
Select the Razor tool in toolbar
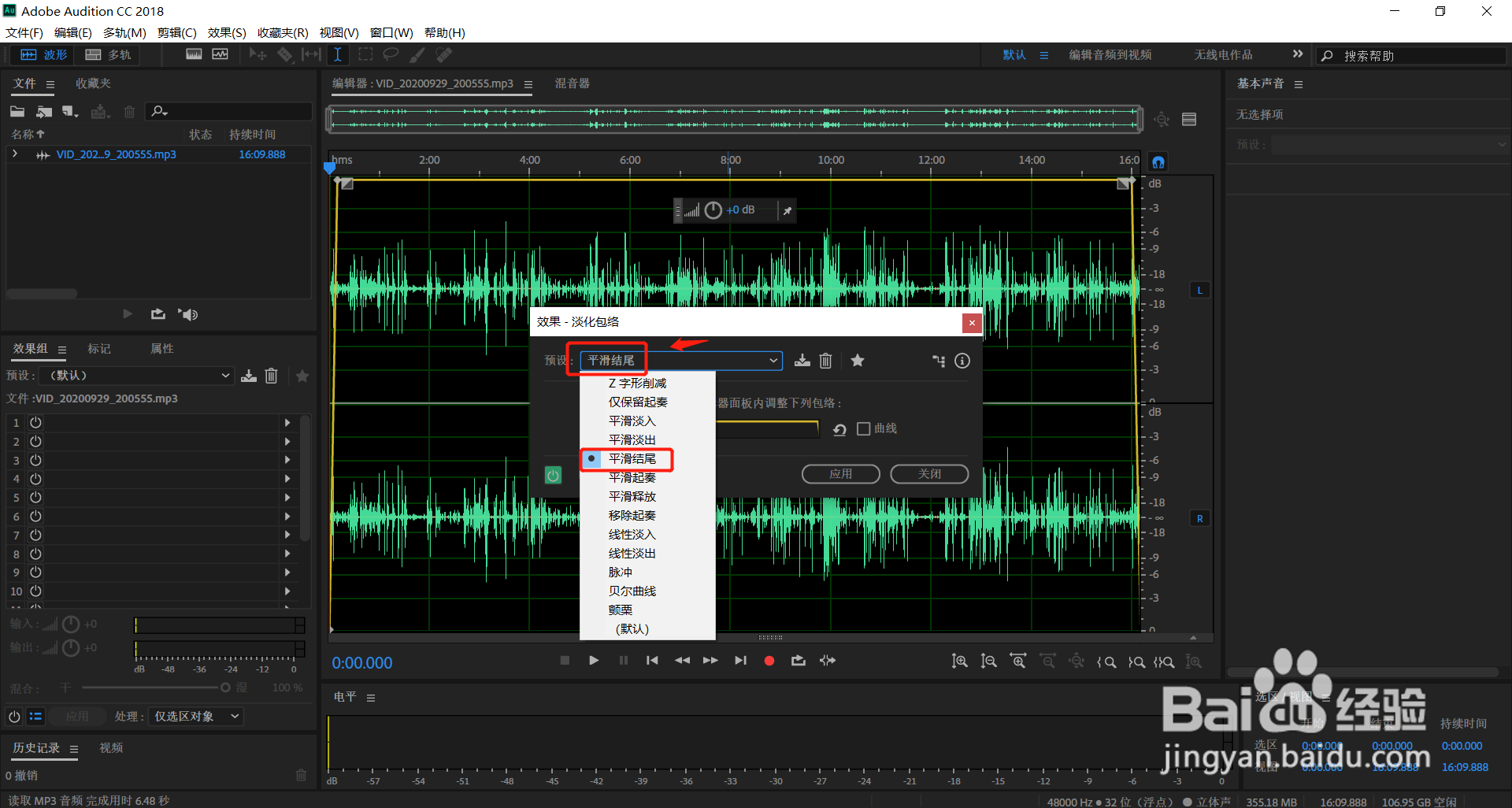pyautogui.click(x=284, y=54)
